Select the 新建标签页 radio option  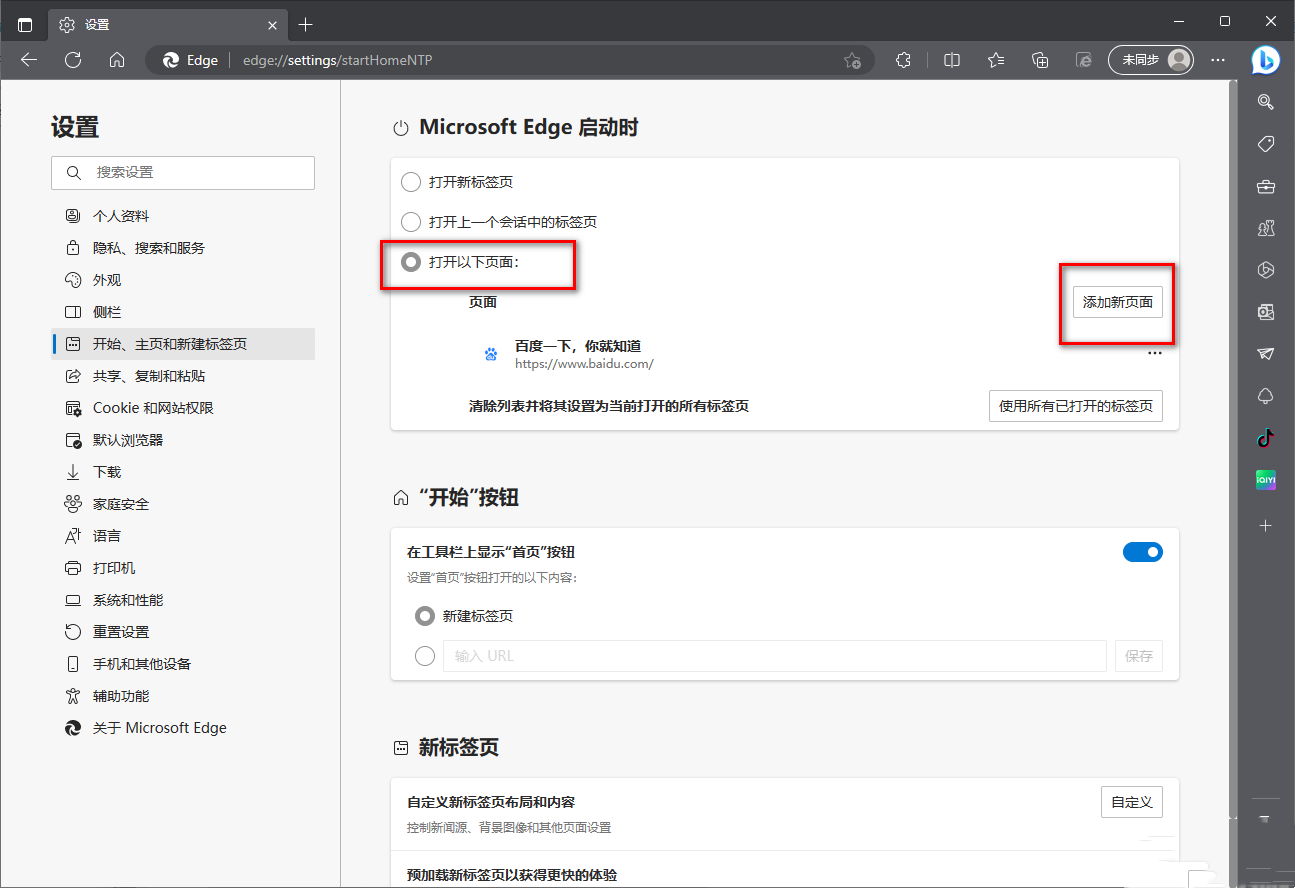tap(425, 616)
